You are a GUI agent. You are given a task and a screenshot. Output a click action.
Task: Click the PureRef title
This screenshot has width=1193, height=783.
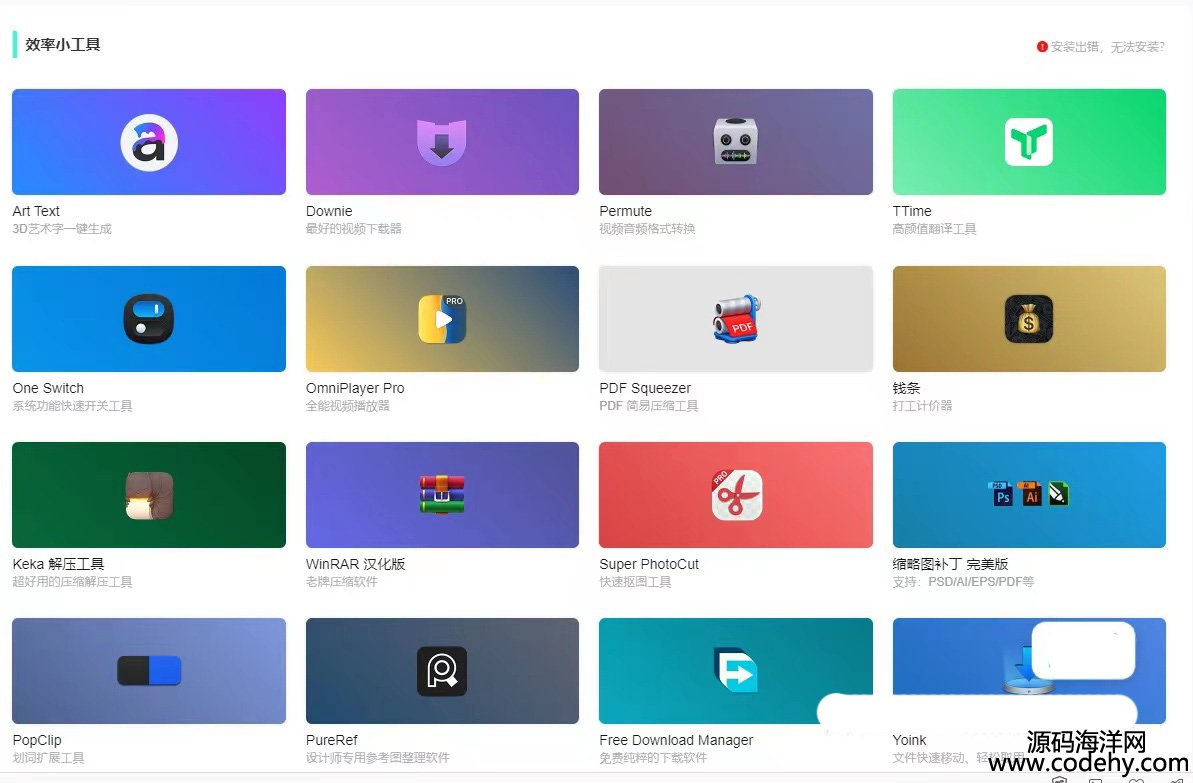coord(332,740)
